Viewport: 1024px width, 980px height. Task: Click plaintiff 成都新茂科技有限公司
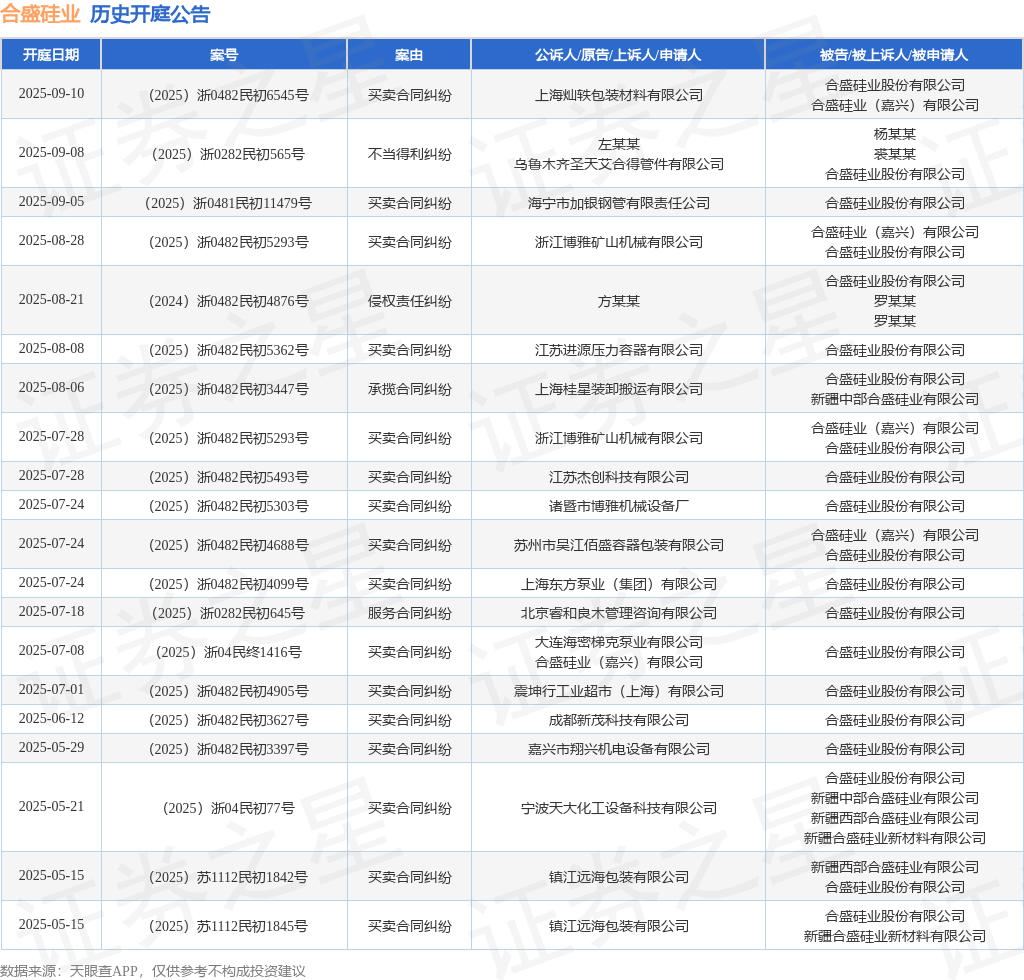pyautogui.click(x=618, y=720)
